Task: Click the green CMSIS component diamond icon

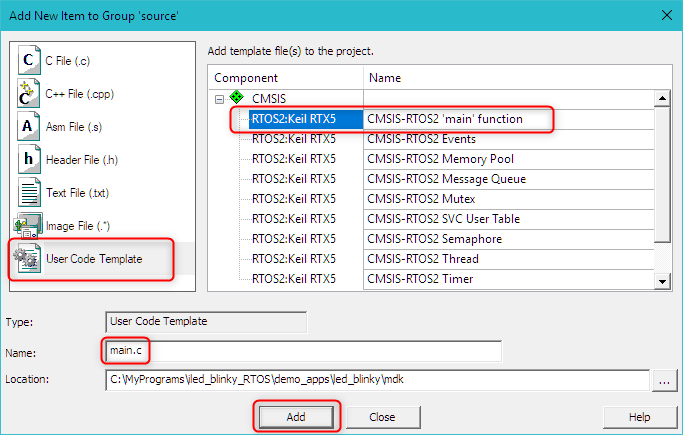Action: click(x=237, y=97)
